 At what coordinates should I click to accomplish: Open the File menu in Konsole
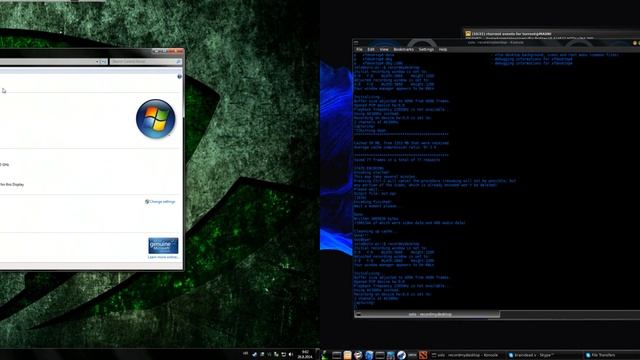coord(359,49)
